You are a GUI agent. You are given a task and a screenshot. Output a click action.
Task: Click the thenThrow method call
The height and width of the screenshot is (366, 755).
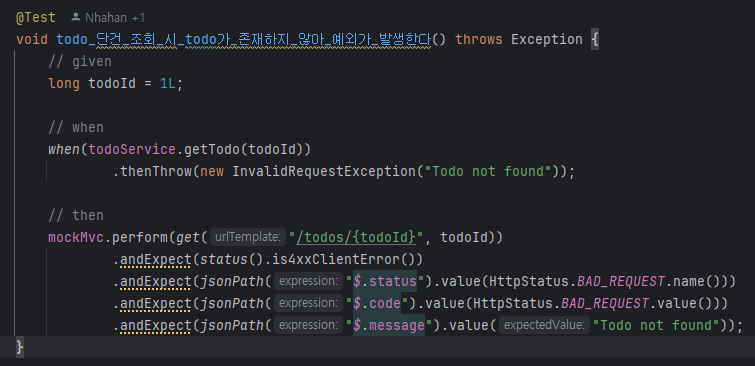156,172
